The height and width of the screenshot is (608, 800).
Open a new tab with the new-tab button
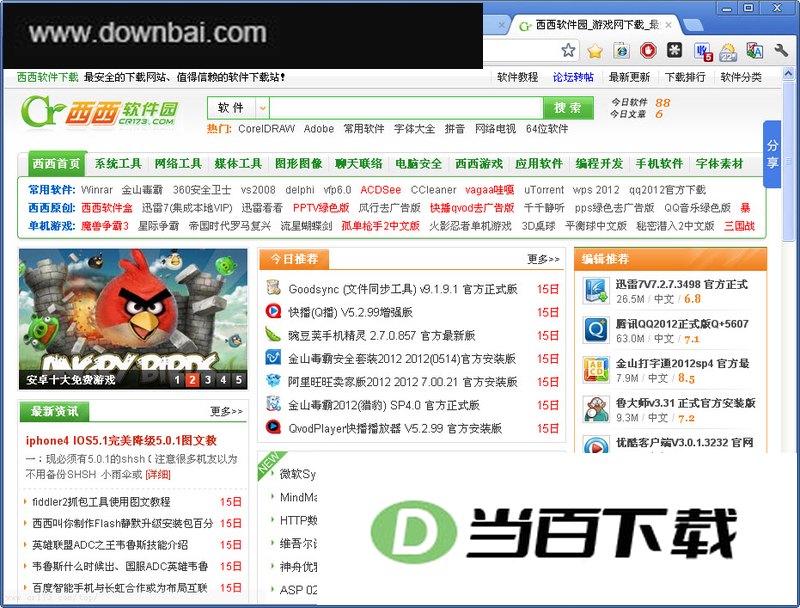point(691,24)
